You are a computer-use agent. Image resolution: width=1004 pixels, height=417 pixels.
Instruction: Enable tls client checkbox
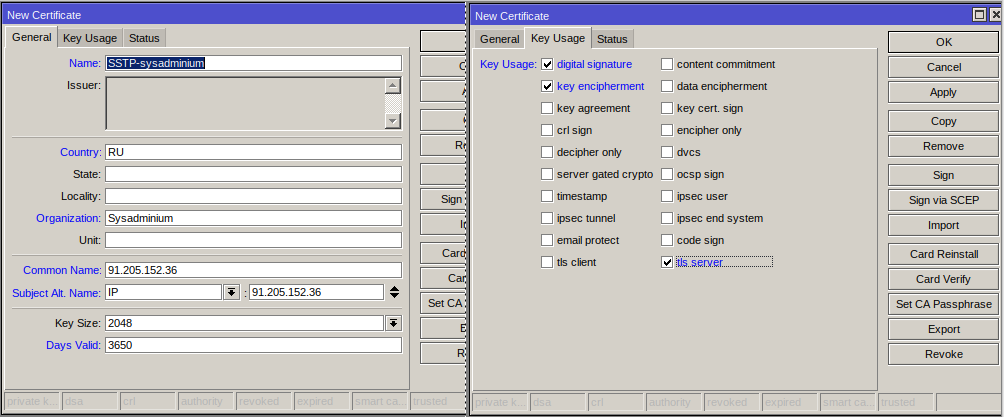(x=547, y=262)
